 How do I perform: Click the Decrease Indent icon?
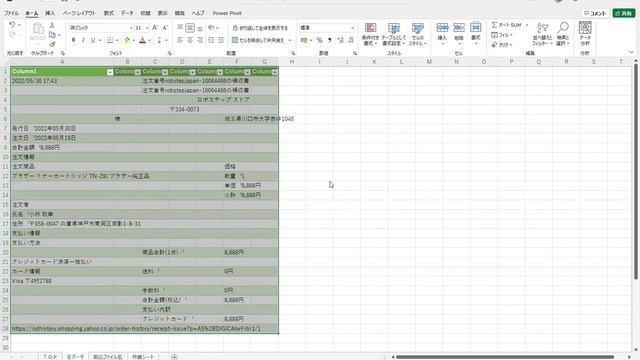coord(211,40)
